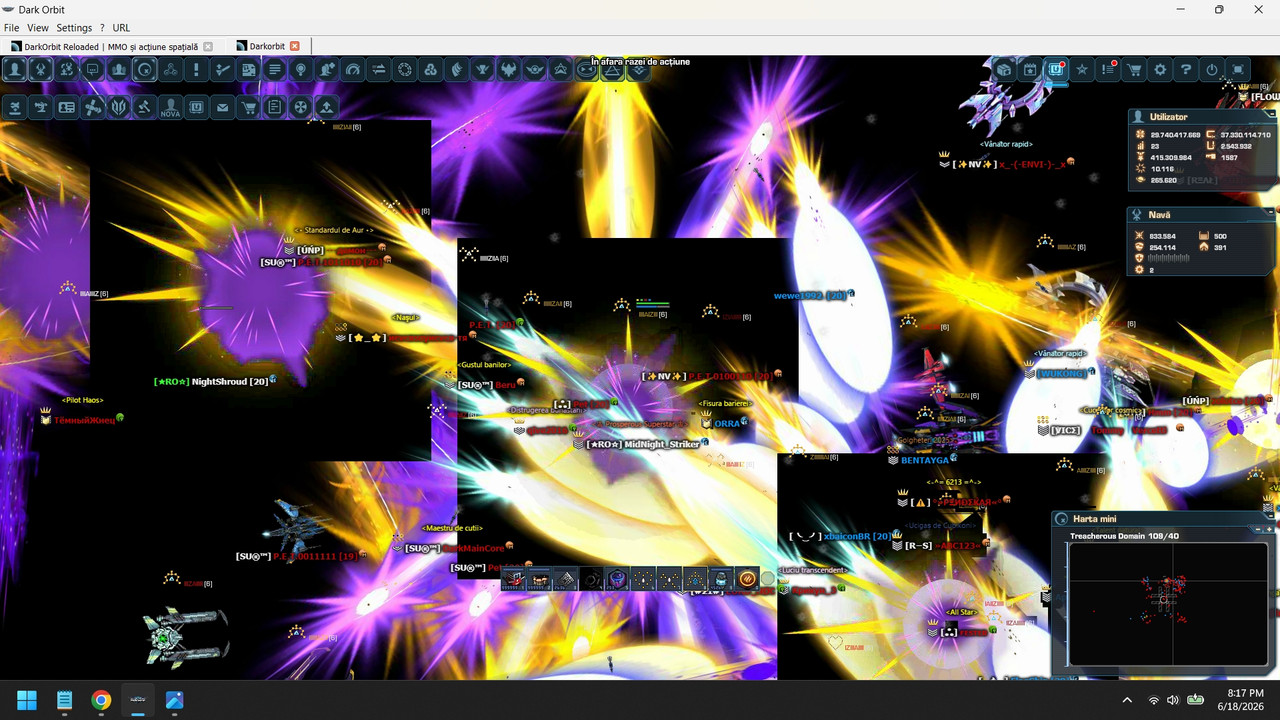This screenshot has height=720, width=1280.
Task: Open the Windows Start menu
Action: [x=27, y=699]
